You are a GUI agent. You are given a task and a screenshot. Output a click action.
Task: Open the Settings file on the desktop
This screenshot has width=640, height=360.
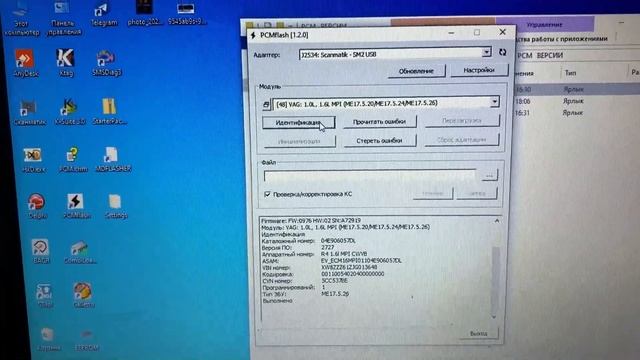pyautogui.click(x=116, y=206)
